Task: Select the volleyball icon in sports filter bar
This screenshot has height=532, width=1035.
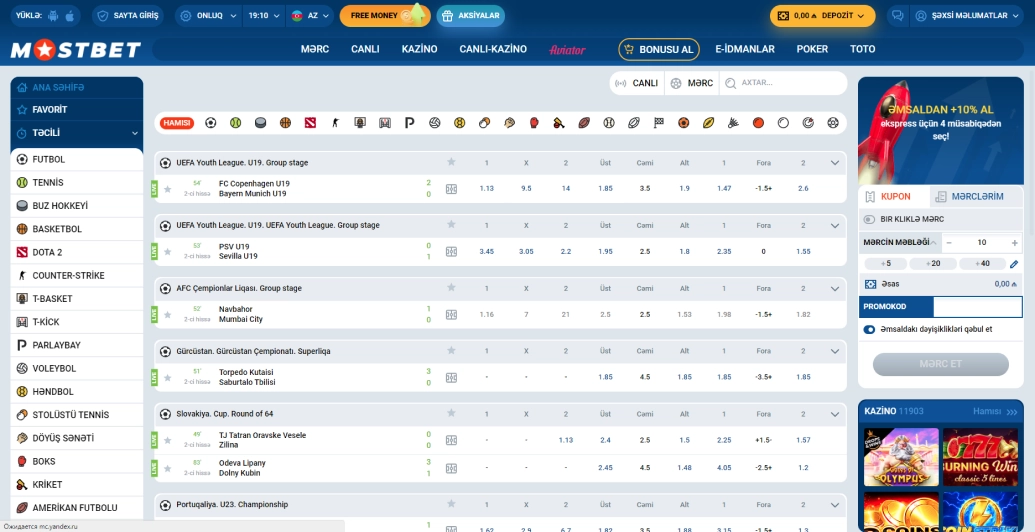Action: [x=434, y=123]
